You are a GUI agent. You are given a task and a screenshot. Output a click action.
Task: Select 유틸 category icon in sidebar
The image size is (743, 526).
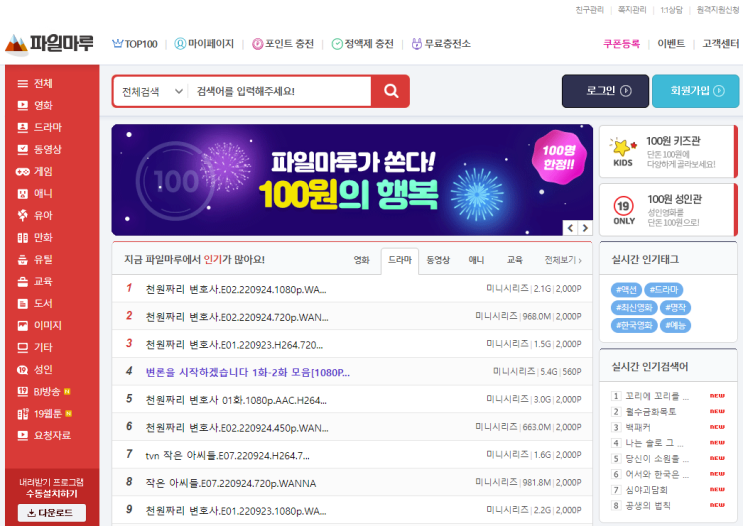tap(22, 260)
